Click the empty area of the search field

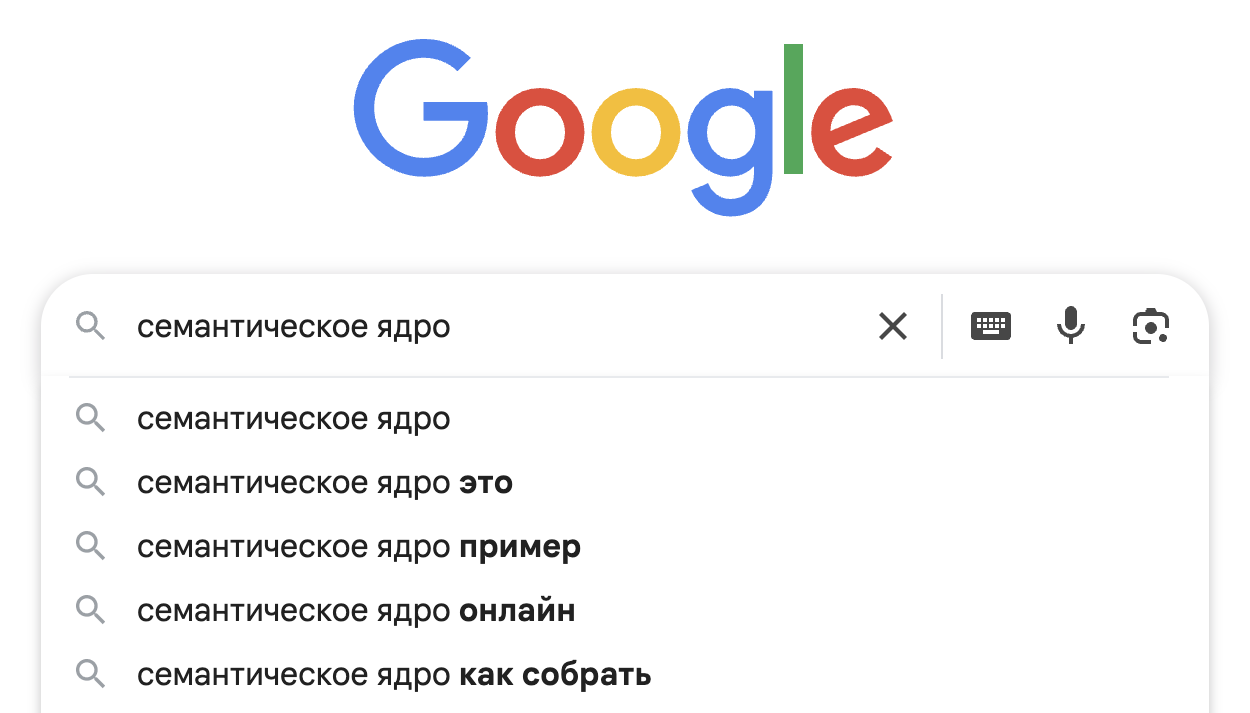point(660,327)
